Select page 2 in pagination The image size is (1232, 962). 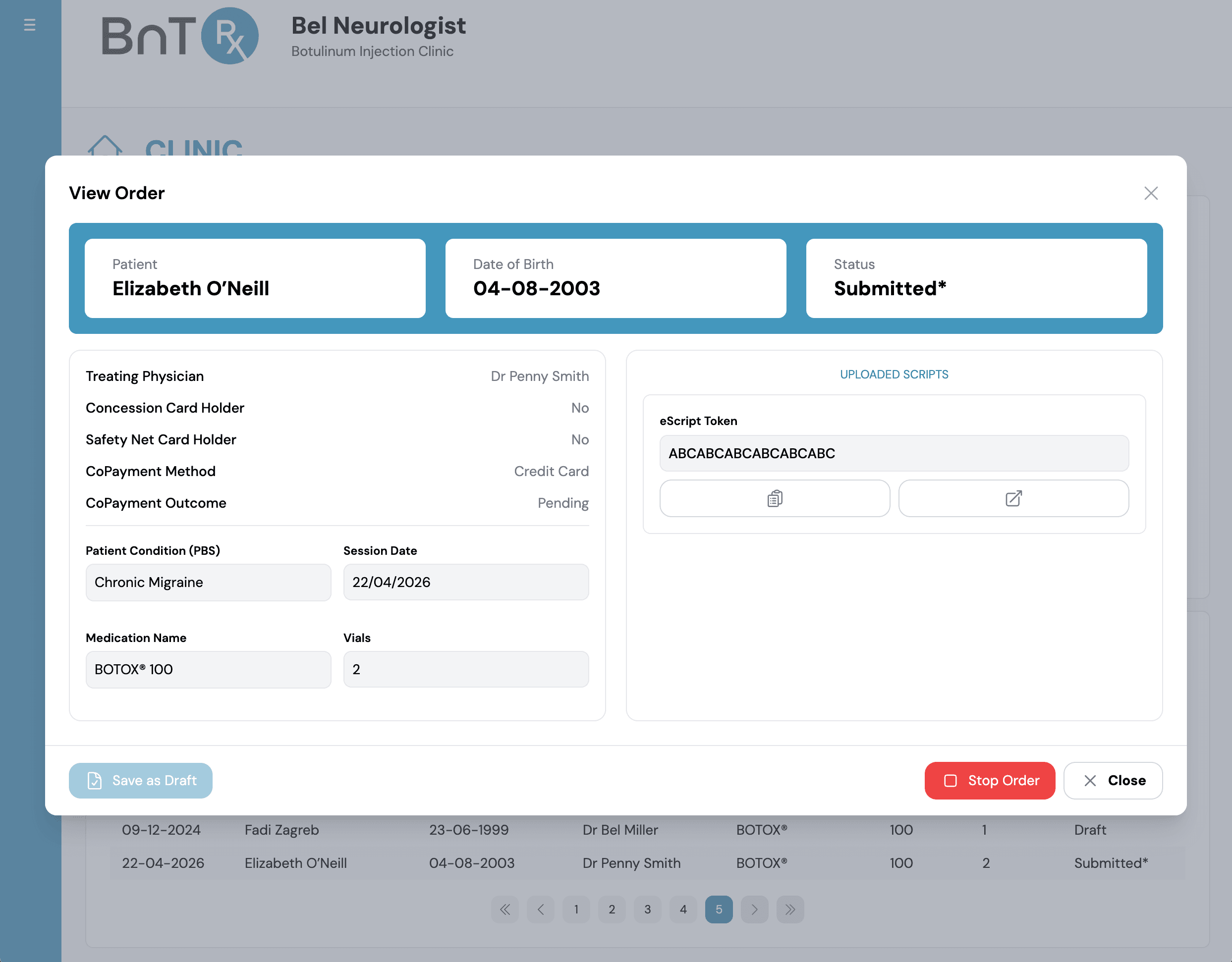[x=612, y=909]
